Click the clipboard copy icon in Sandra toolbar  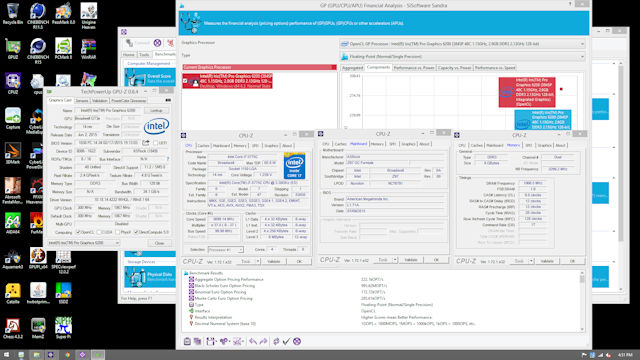point(187,341)
